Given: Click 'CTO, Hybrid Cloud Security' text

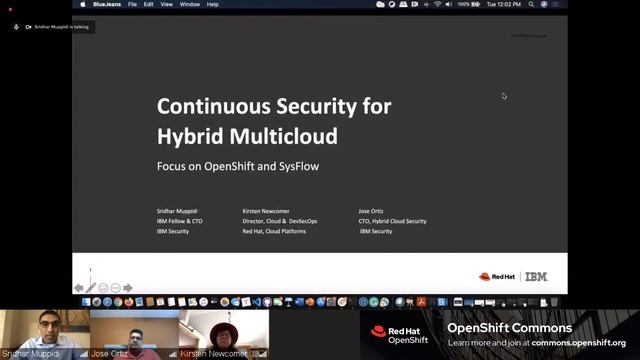Looking at the screenshot, I should (392, 221).
